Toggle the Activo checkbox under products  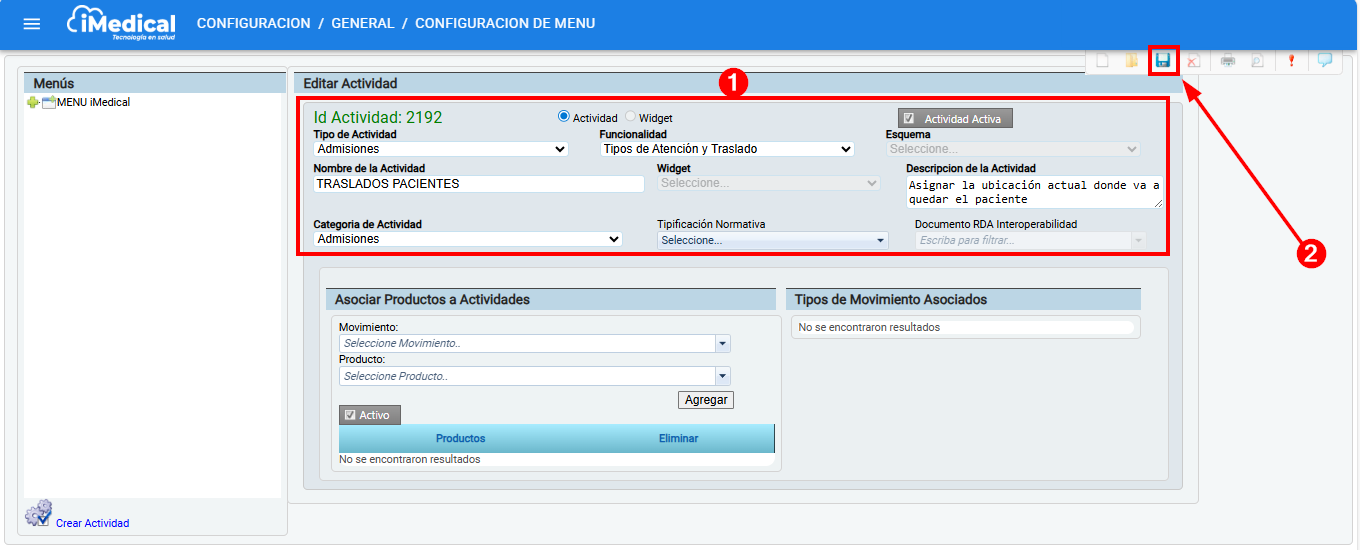click(x=349, y=415)
